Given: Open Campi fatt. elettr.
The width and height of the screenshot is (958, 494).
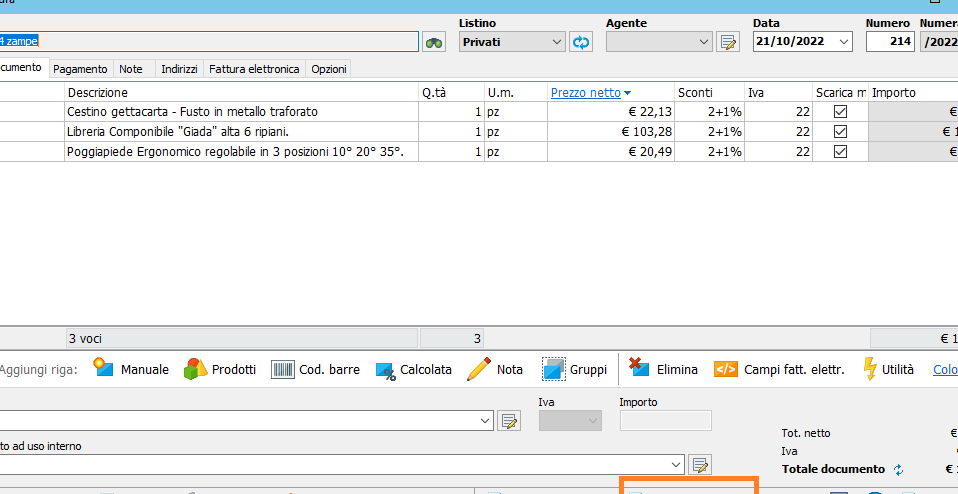Looking at the screenshot, I should [780, 369].
